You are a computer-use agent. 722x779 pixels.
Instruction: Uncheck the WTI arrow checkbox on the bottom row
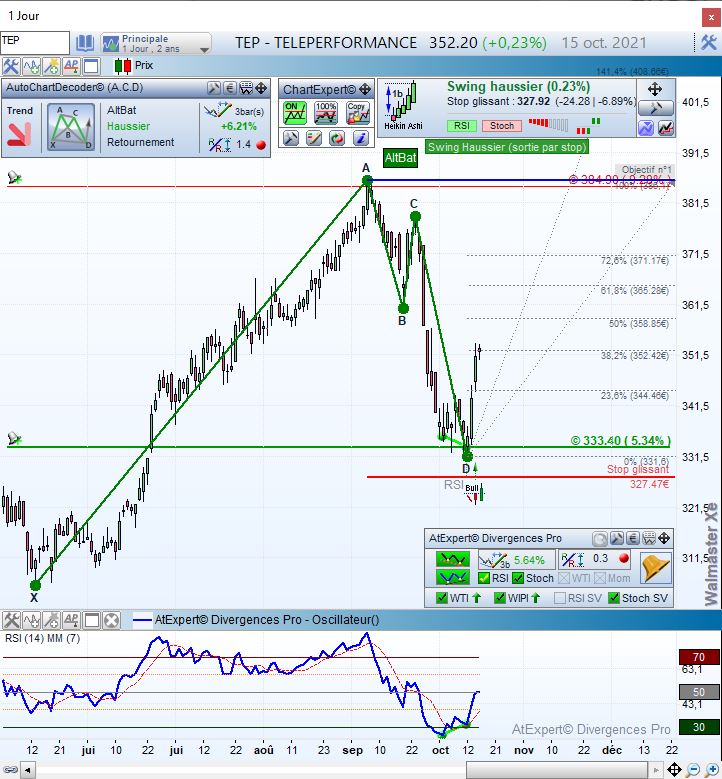[441, 598]
